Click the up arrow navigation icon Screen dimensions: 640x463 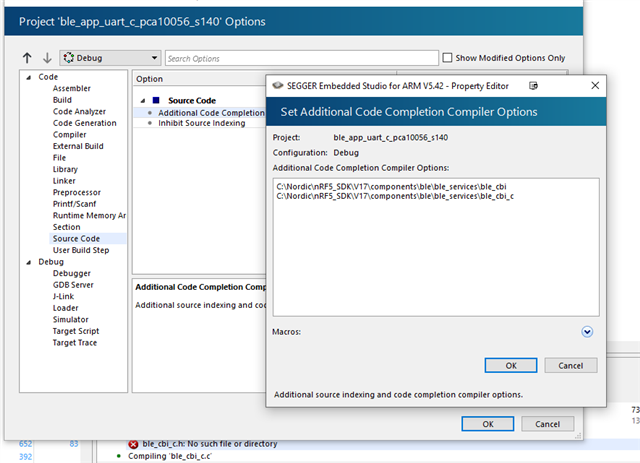27,58
